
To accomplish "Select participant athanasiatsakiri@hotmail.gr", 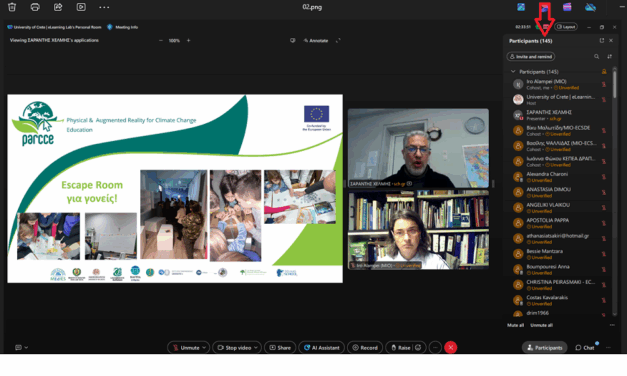I will [559, 238].
